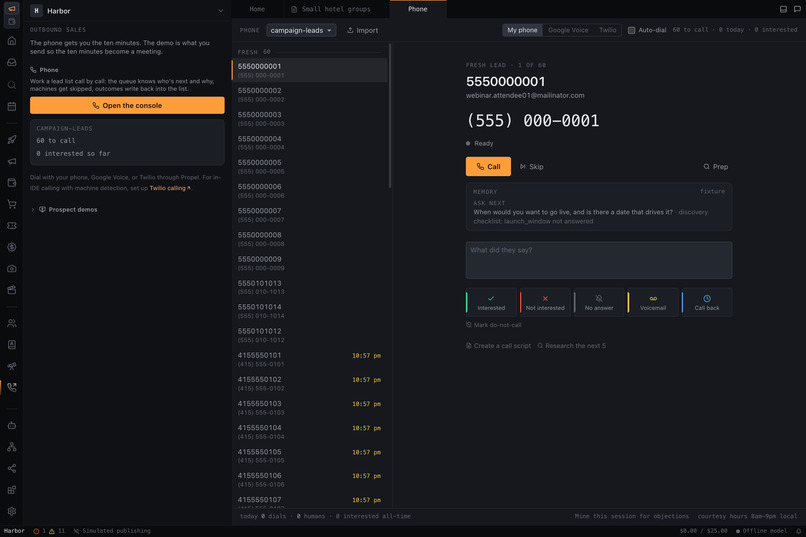
Task: Select lead 4155550101 in the list
Action: coord(310,360)
